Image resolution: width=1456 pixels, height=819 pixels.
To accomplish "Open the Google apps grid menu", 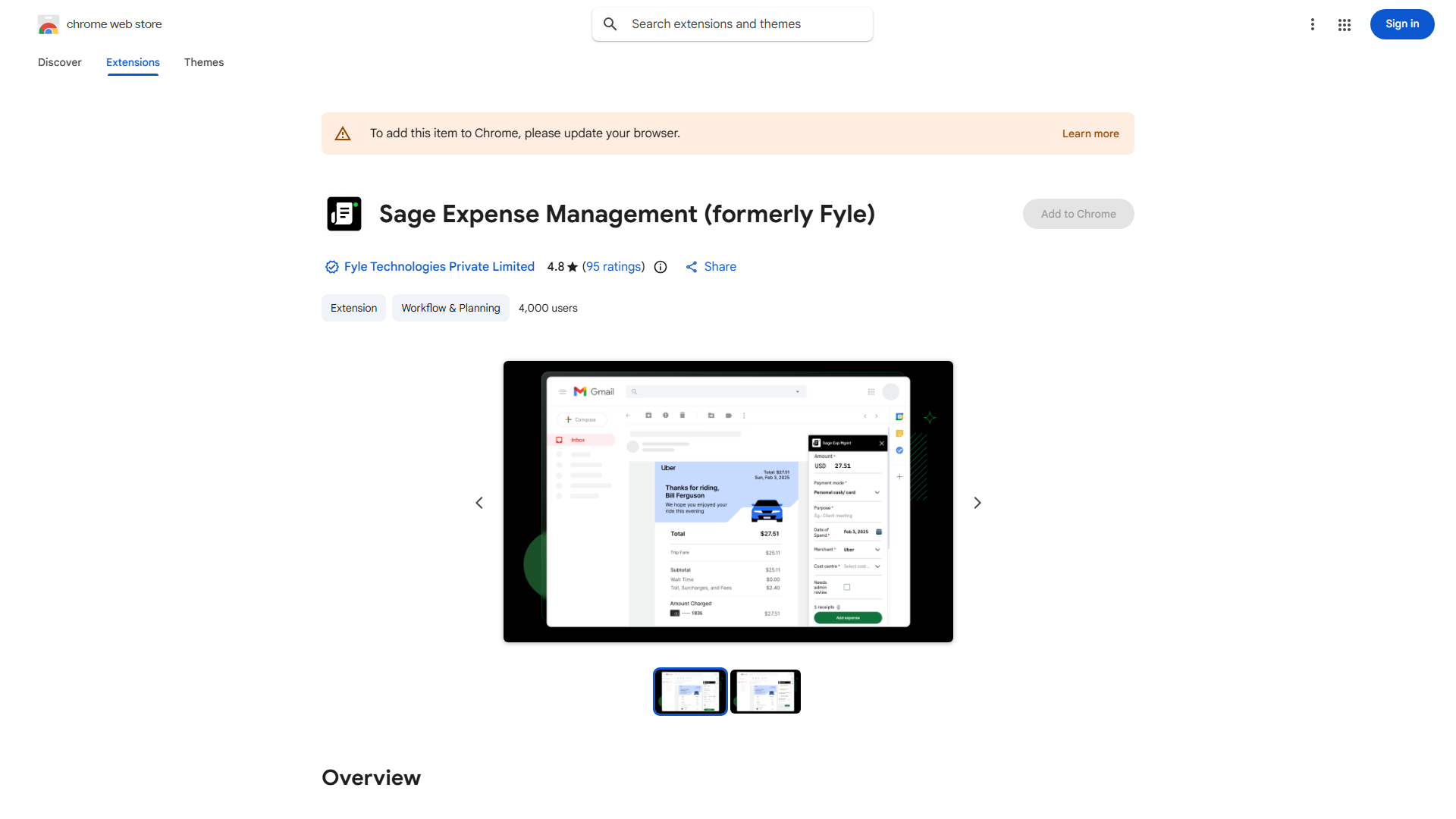I will click(x=1344, y=24).
